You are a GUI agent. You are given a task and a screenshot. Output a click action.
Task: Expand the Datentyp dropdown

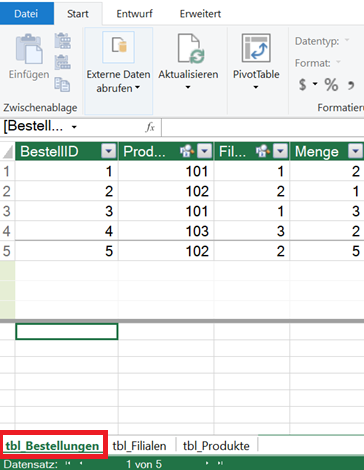pos(347,40)
